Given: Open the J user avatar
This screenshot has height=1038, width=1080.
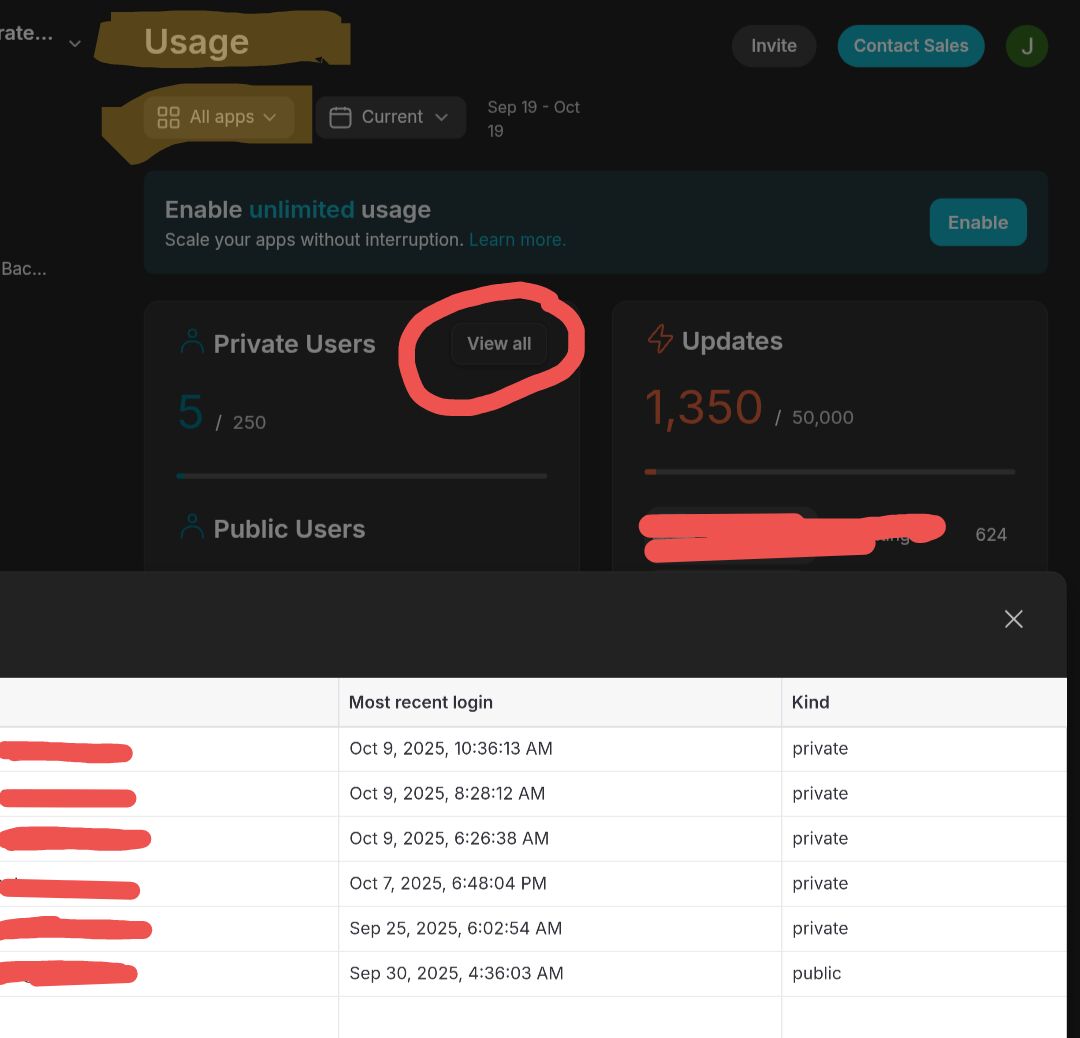Looking at the screenshot, I should tap(1026, 46).
